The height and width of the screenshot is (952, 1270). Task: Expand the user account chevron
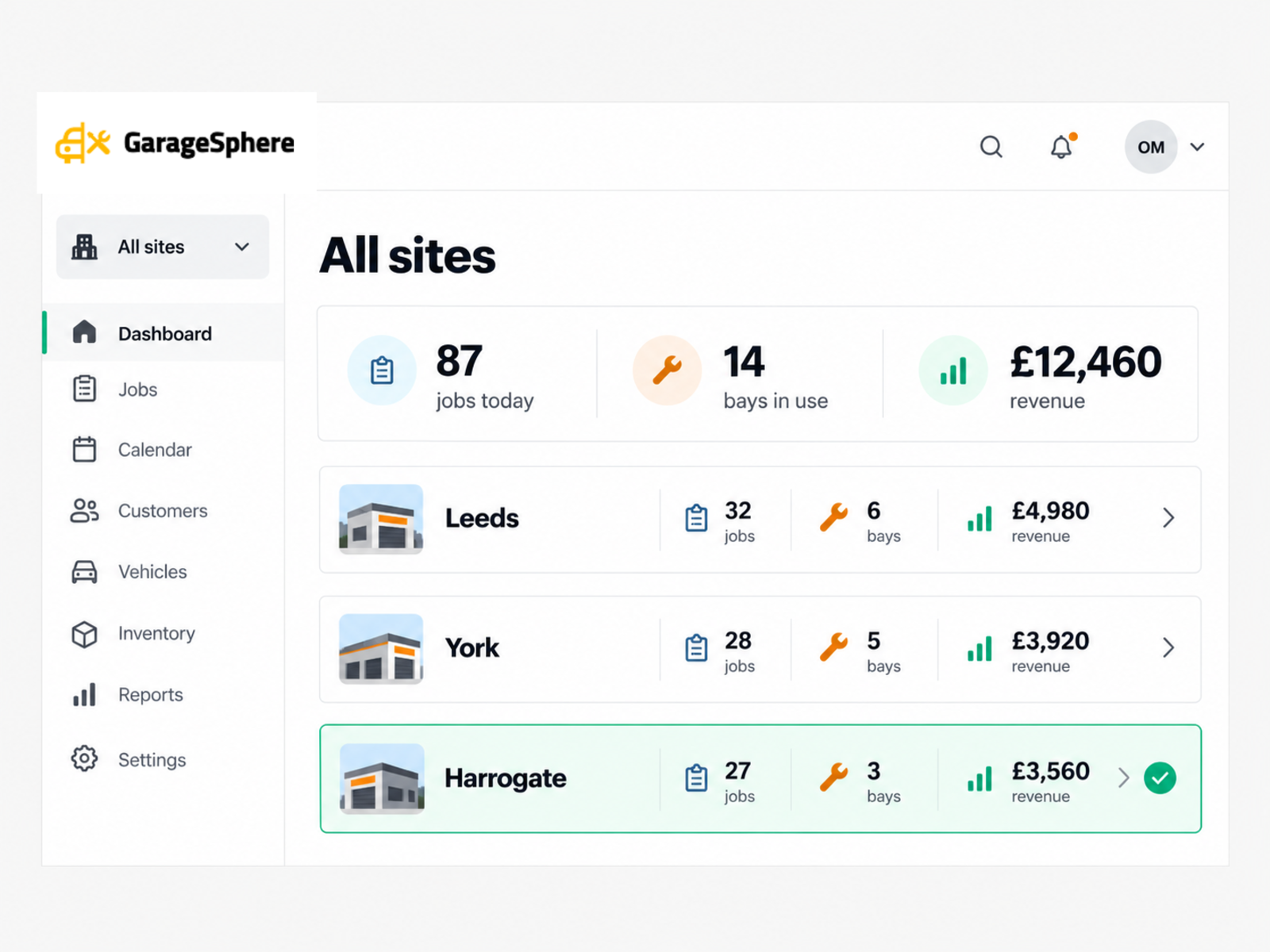(x=1197, y=147)
